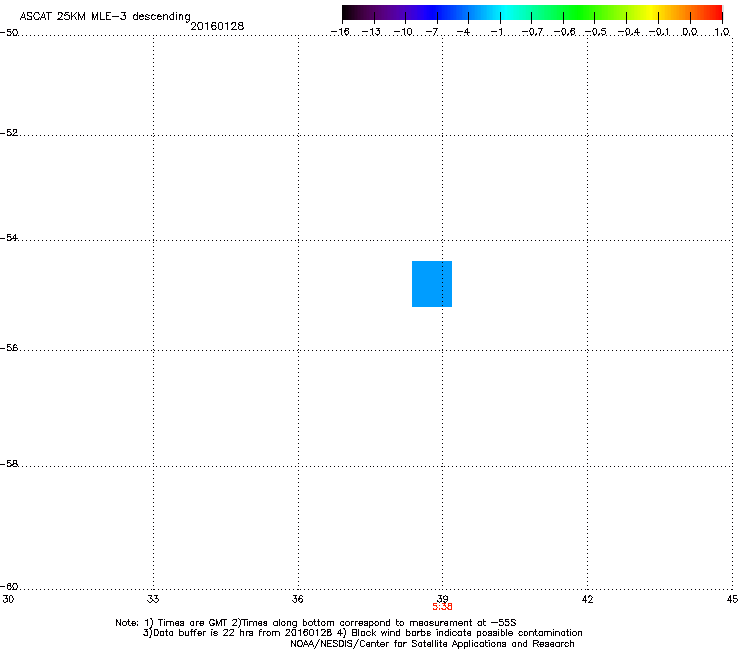Click the 1.0 color scale label
Viewport: 740px width, 650px height.
(x=722, y=32)
